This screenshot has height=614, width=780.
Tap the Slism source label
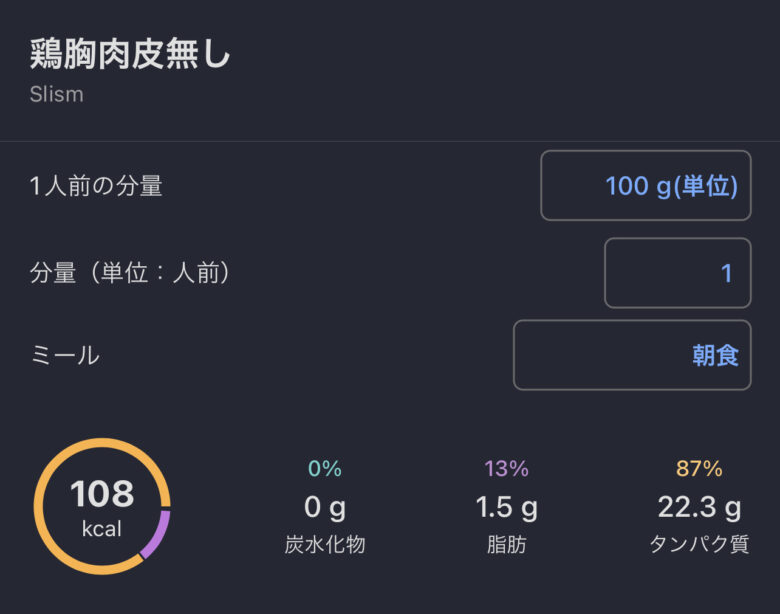pos(56,94)
